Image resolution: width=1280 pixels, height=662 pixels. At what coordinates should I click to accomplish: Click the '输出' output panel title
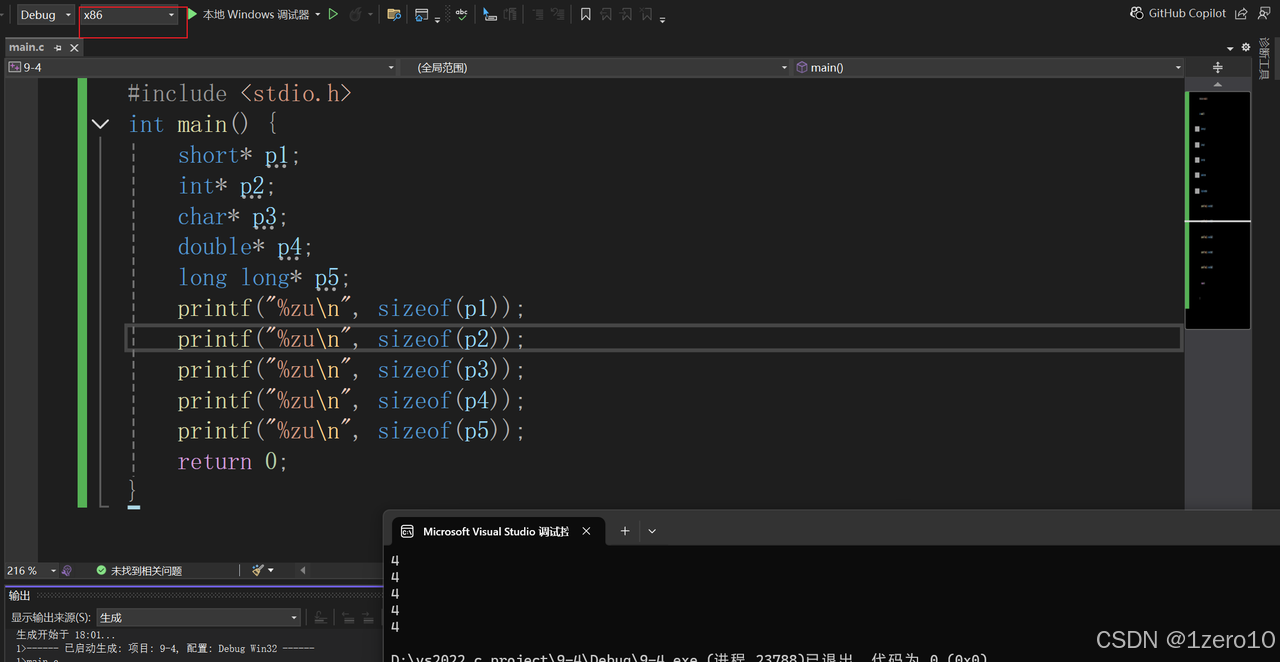tap(20, 595)
